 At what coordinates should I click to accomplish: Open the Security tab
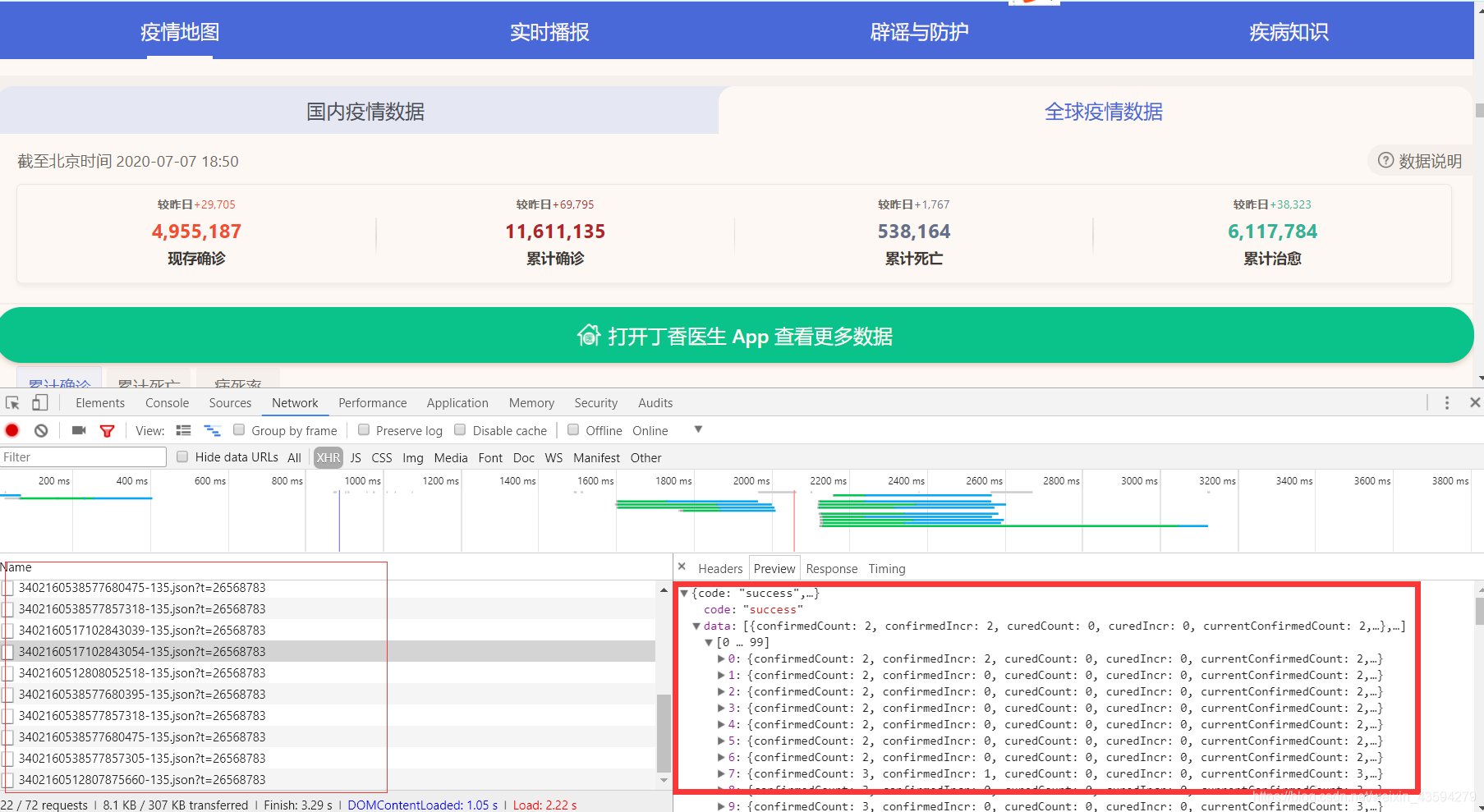click(x=595, y=403)
